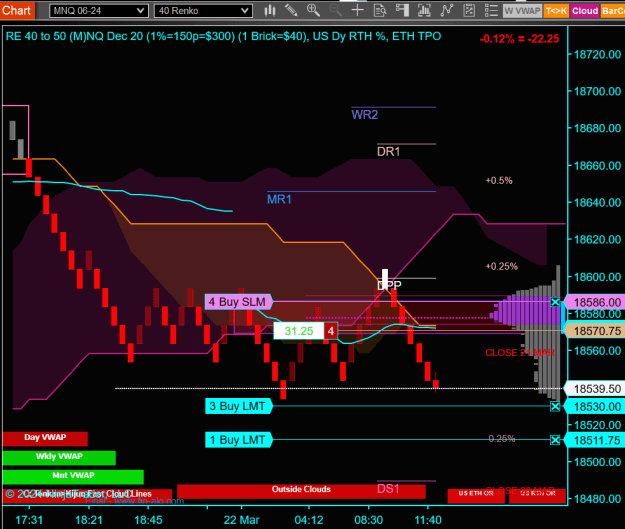Open the MNQ 06-24 instrument dropdown
625x529 pixels.
pos(99,11)
